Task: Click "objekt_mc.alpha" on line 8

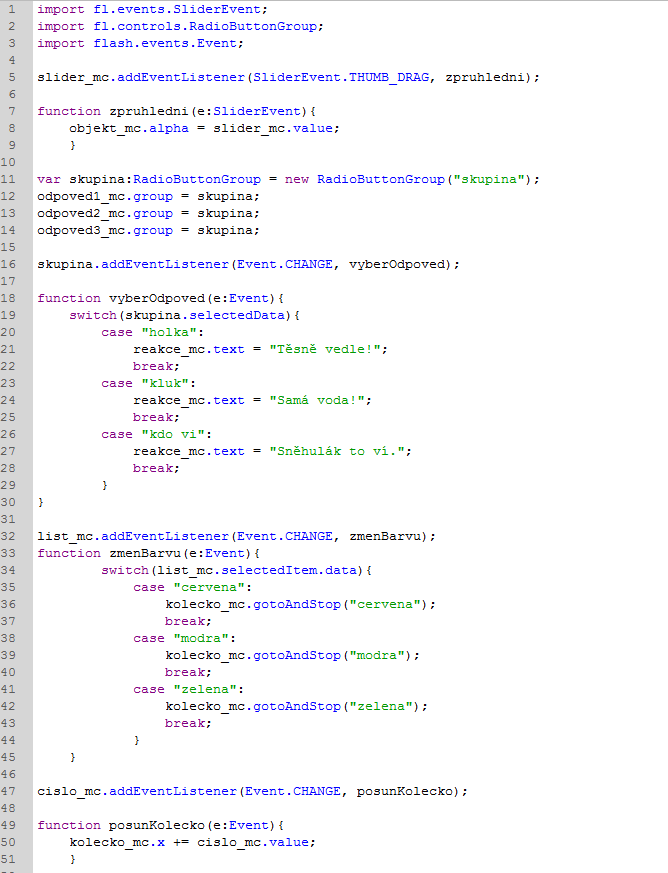Action: click(x=129, y=129)
